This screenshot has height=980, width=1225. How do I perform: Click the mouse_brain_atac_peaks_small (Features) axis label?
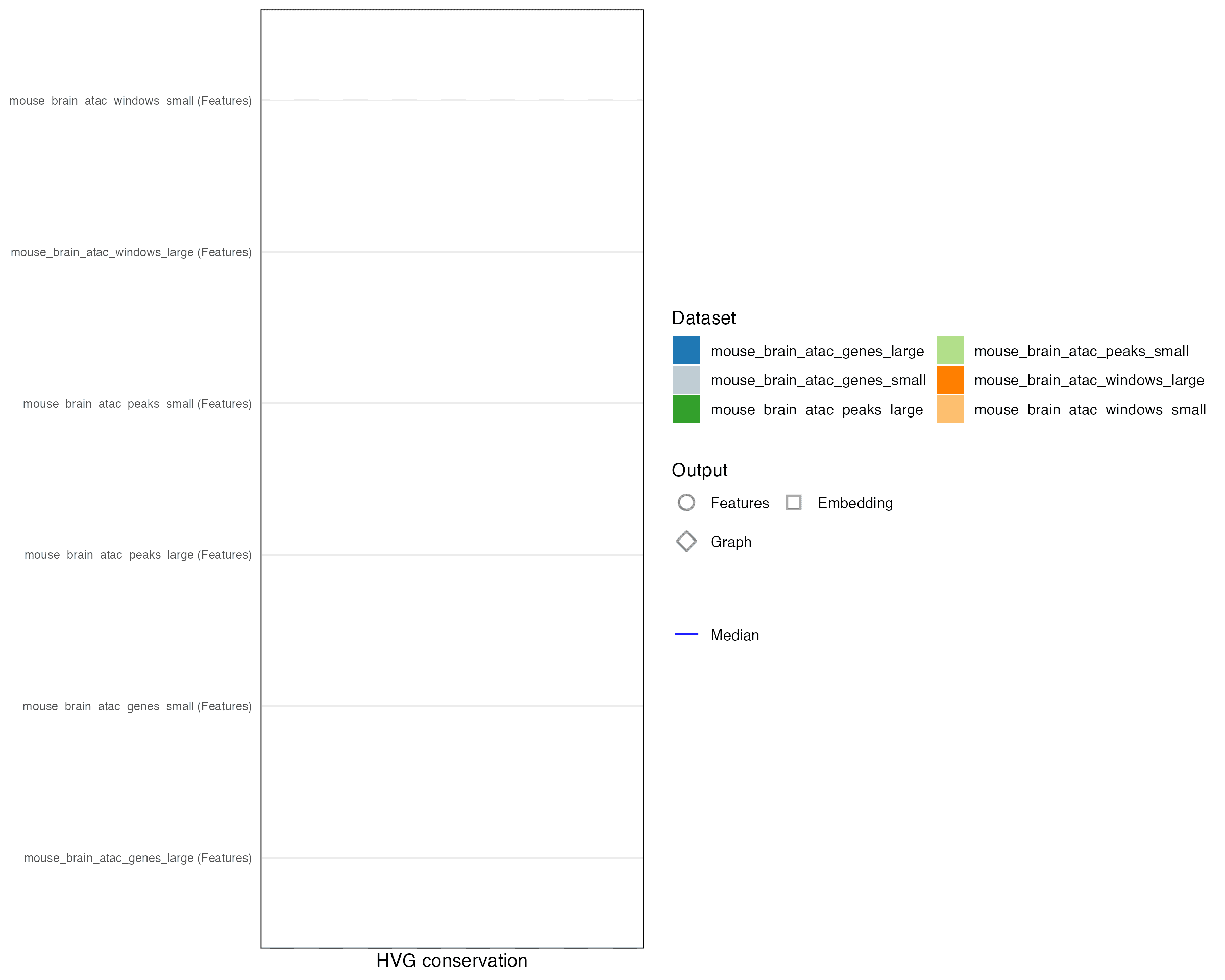[x=137, y=404]
